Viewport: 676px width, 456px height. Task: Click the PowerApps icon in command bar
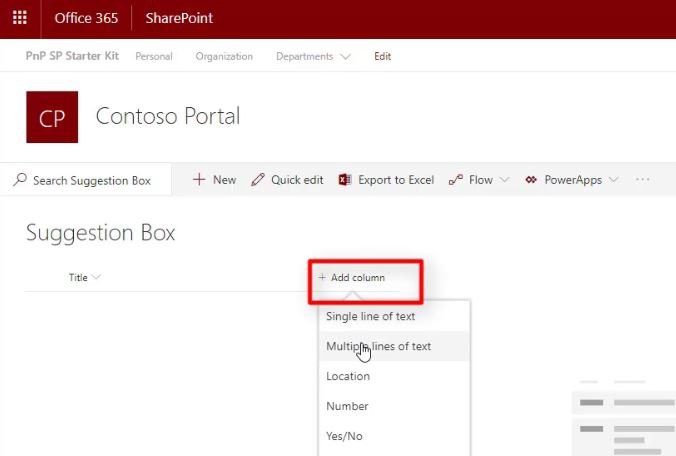(x=531, y=179)
